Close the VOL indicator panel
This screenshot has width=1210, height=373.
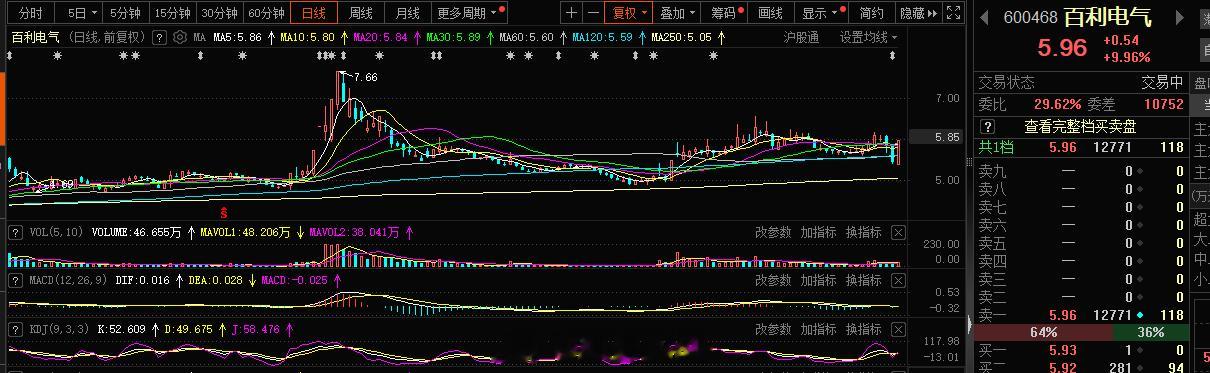(898, 232)
